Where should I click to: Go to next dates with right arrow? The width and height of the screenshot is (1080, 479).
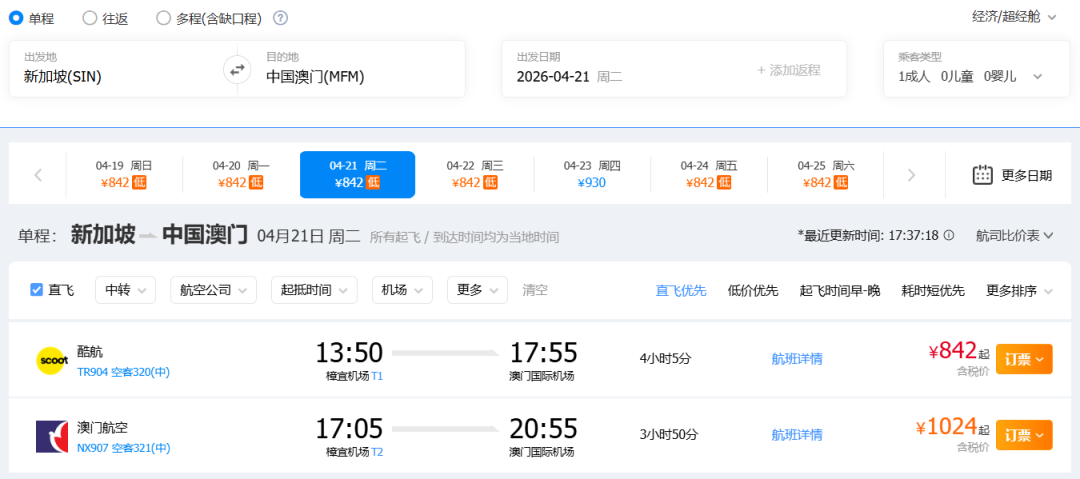coord(911,175)
